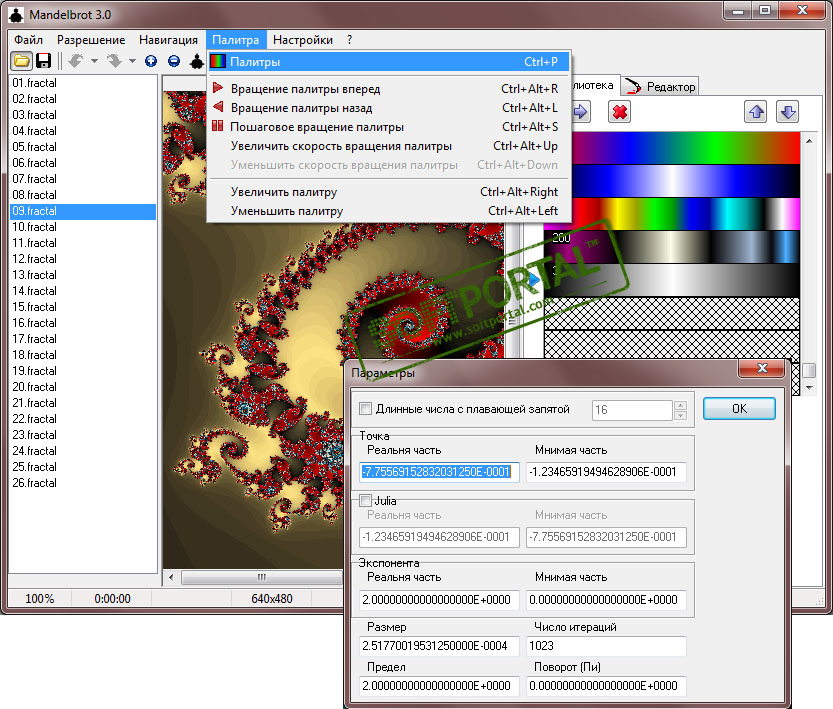Click the redo forward arrow in toolbar
The height and width of the screenshot is (709, 833).
pyautogui.click(x=114, y=61)
